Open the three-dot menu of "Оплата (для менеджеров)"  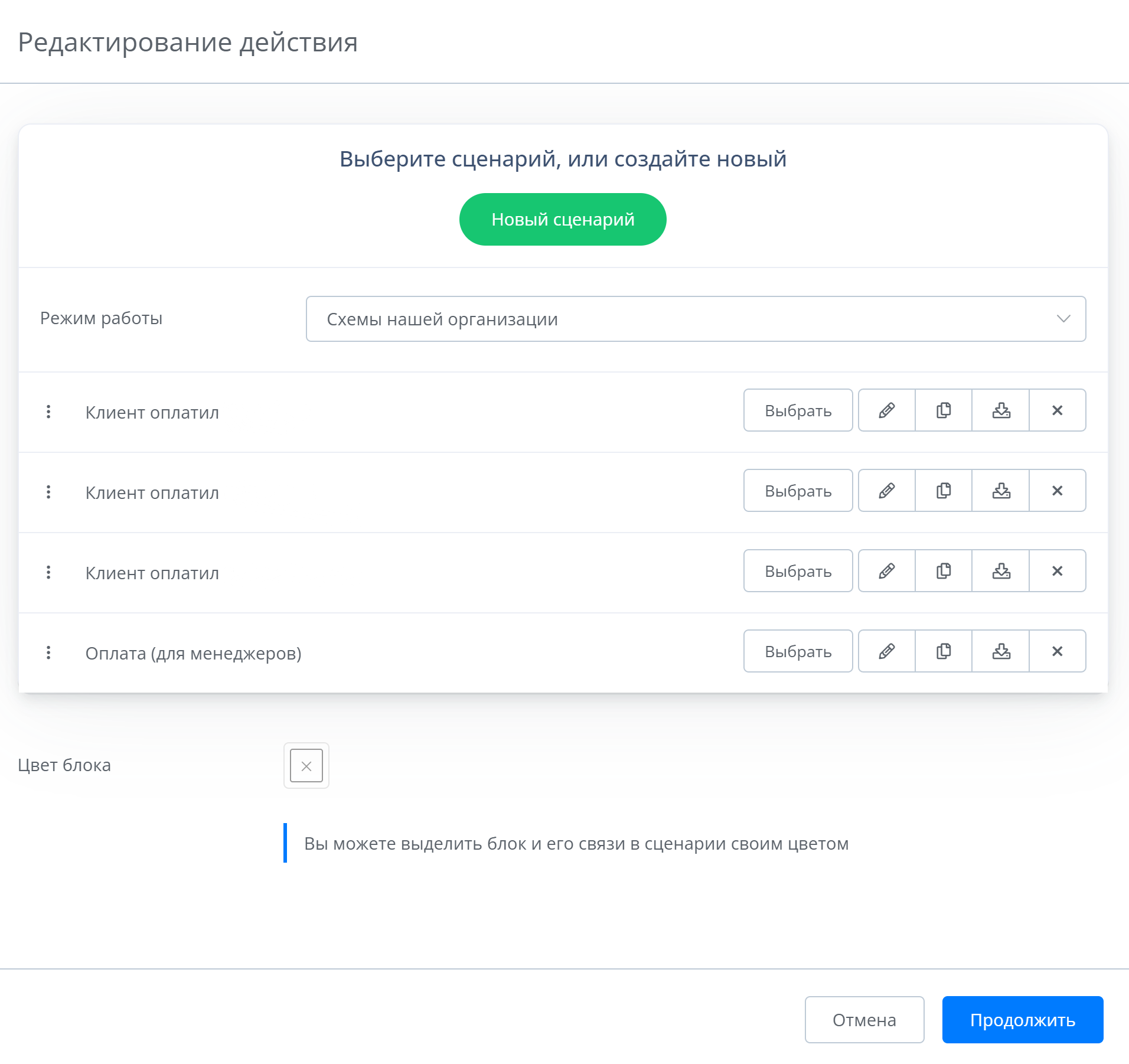(x=48, y=652)
